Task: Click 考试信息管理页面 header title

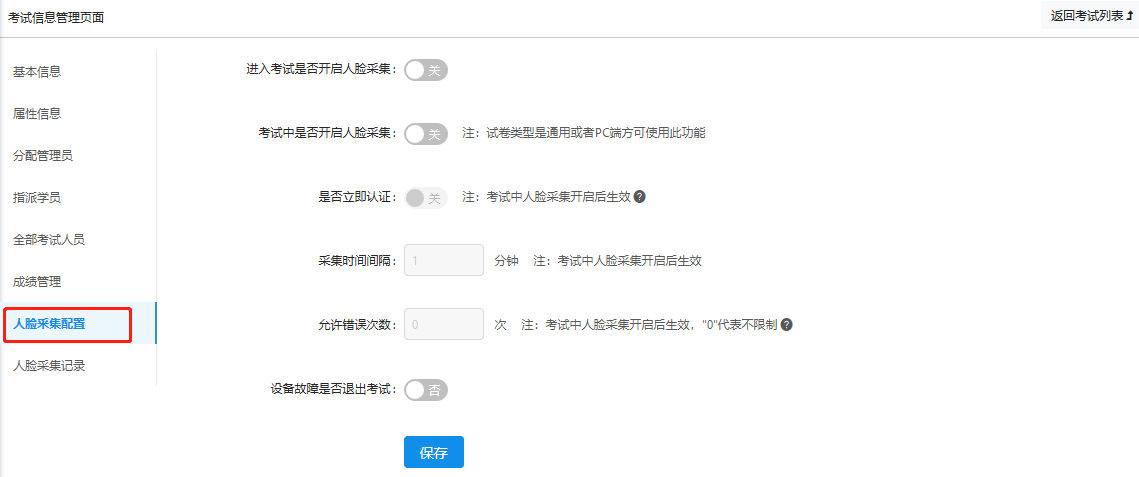Action: [x=56, y=17]
